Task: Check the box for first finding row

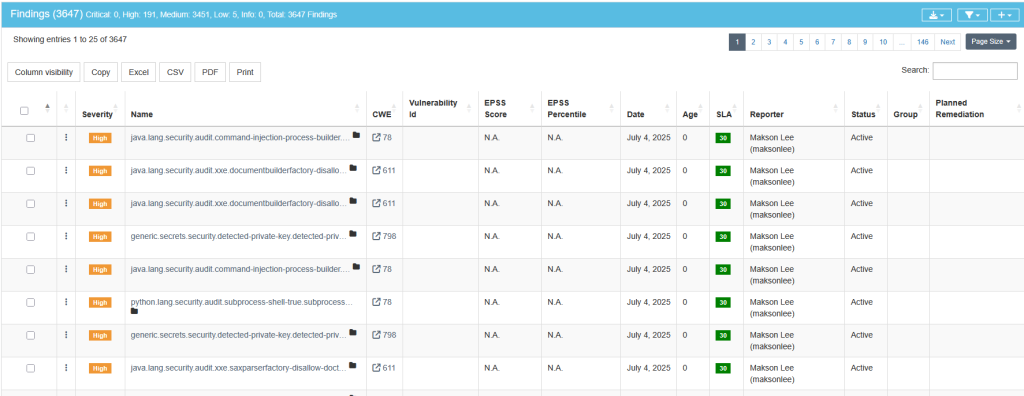Action: [x=31, y=138]
